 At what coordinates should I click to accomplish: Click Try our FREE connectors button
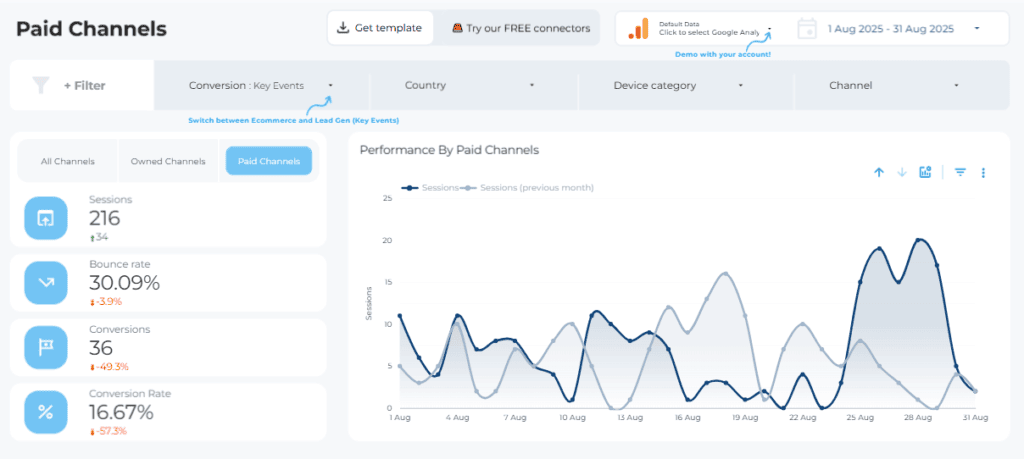point(520,28)
